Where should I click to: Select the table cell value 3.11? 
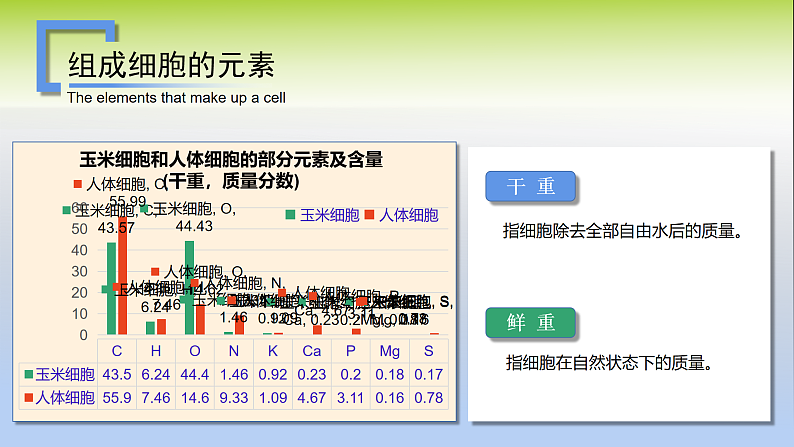pos(351,398)
